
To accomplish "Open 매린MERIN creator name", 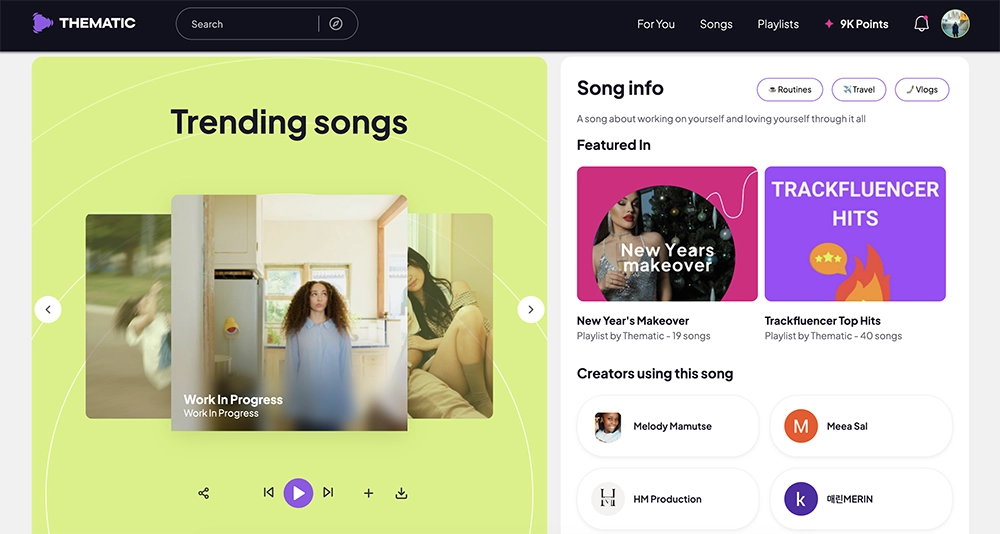I will click(x=849, y=499).
